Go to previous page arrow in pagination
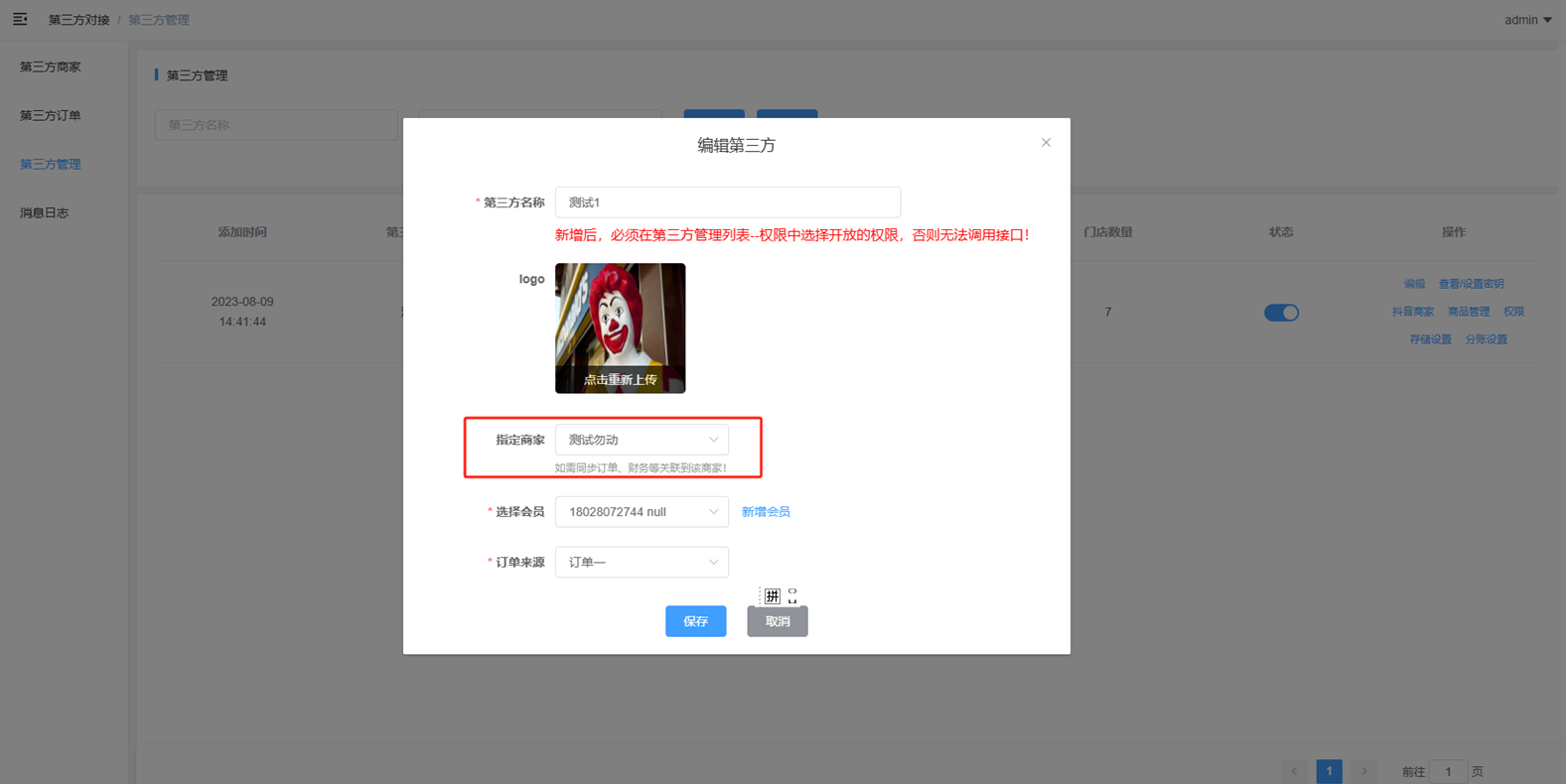The image size is (1566, 784). [1295, 771]
